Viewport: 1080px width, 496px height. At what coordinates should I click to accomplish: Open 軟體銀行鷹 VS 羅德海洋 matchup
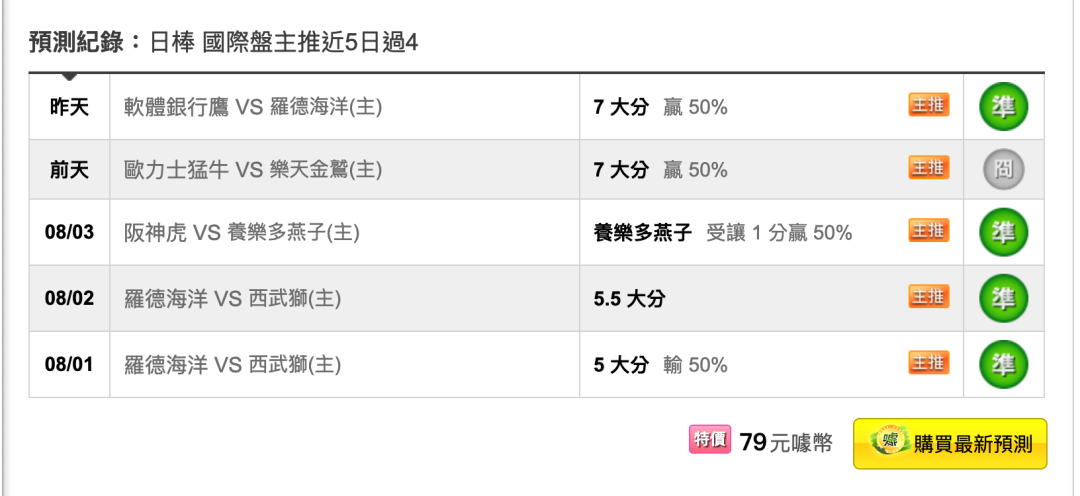click(x=253, y=107)
